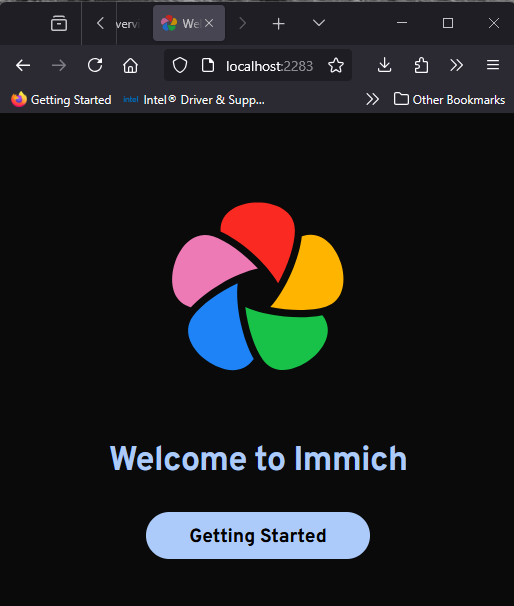Switch to the previous tab labeled 'ervi'
This screenshot has width=514, height=606.
(x=128, y=24)
